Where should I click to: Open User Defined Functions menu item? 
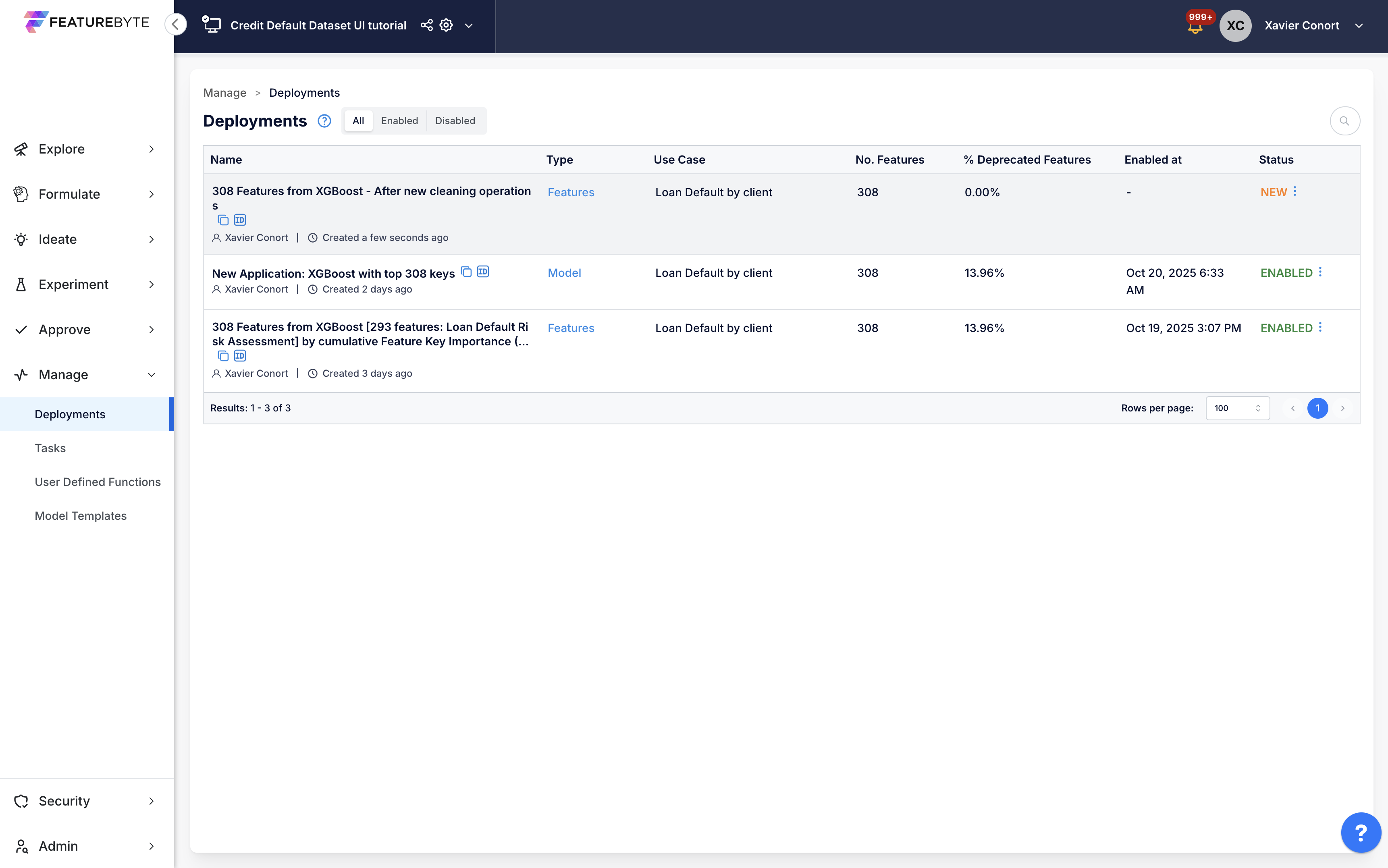(x=98, y=482)
